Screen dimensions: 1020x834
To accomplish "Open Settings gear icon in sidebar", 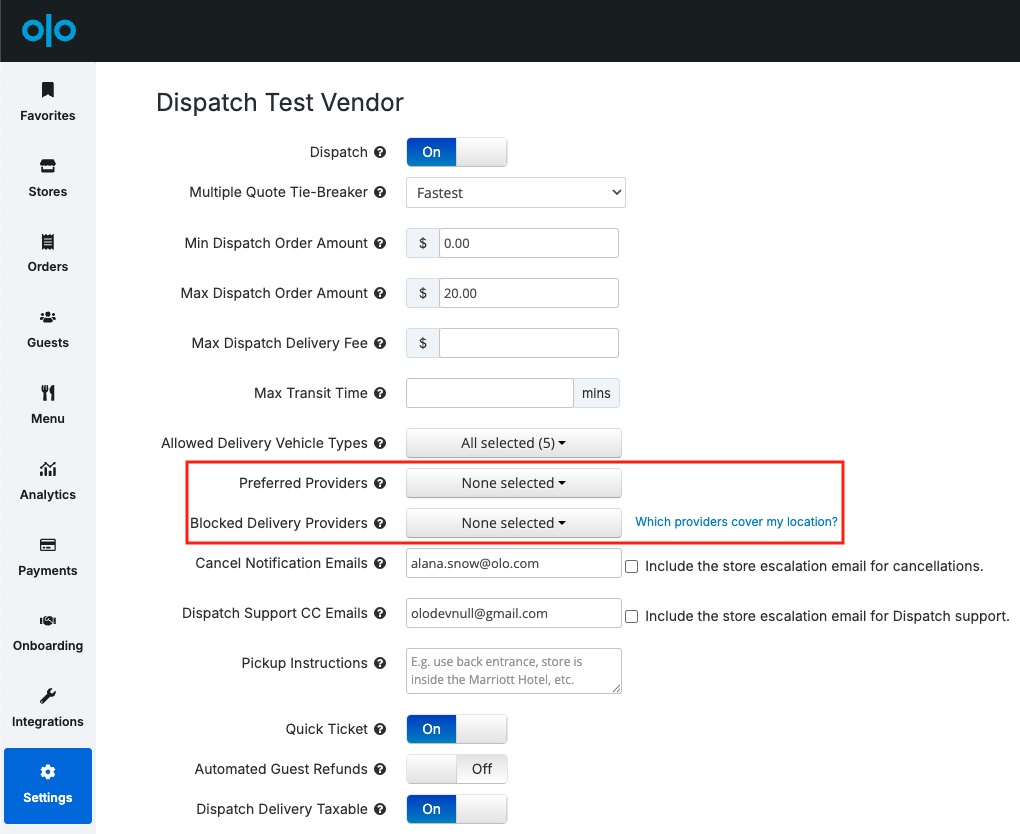I will [47, 772].
